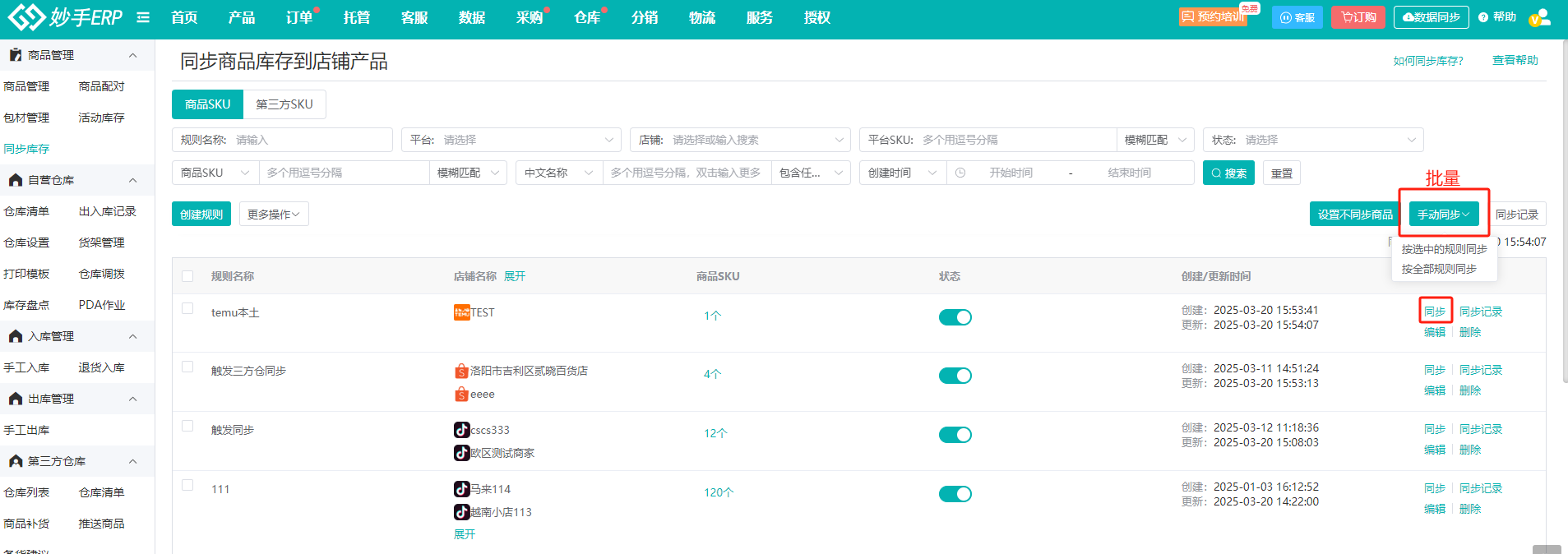Viewport: 1568px width, 554px height.
Task: Click 编辑 link for 触发同步 rule
Action: (x=1435, y=450)
